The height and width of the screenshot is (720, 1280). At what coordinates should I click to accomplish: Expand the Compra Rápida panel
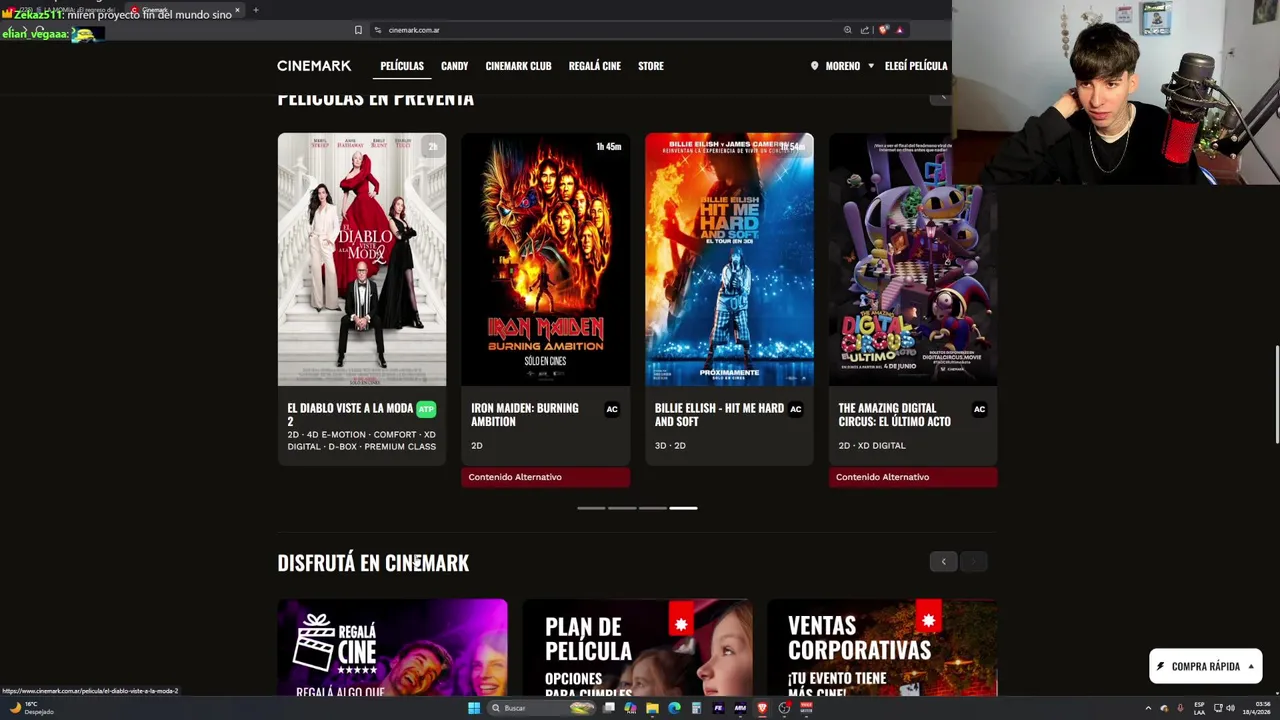[1205, 666]
